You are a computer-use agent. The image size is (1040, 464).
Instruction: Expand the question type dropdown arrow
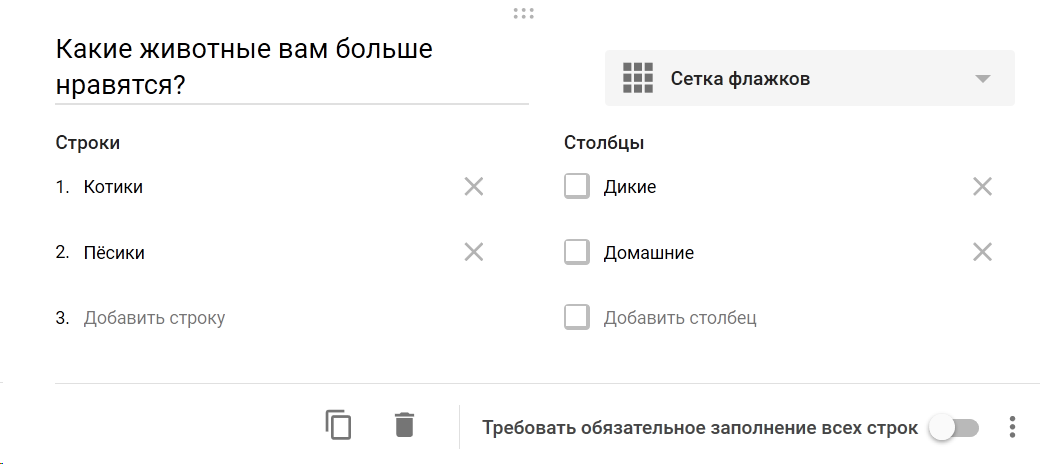click(x=983, y=79)
